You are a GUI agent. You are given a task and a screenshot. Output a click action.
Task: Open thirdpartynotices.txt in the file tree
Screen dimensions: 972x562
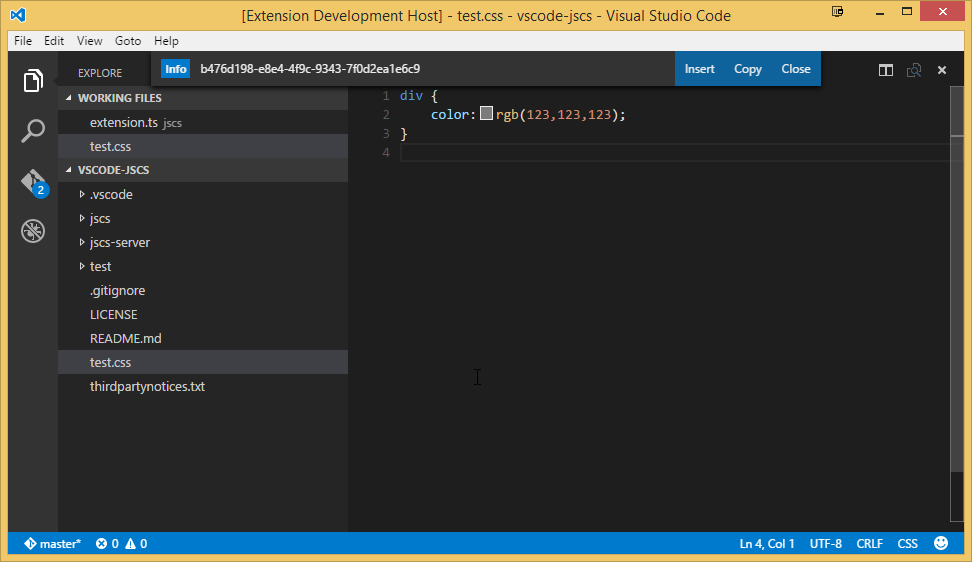coord(203,386)
